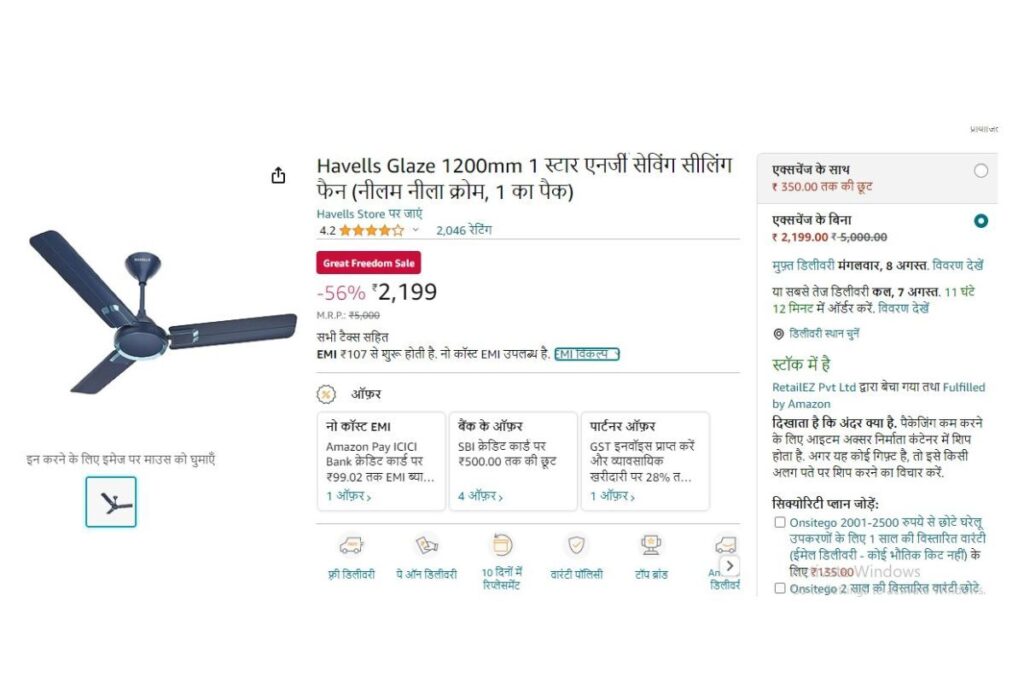Click the delivery location pin icon

(x=778, y=334)
